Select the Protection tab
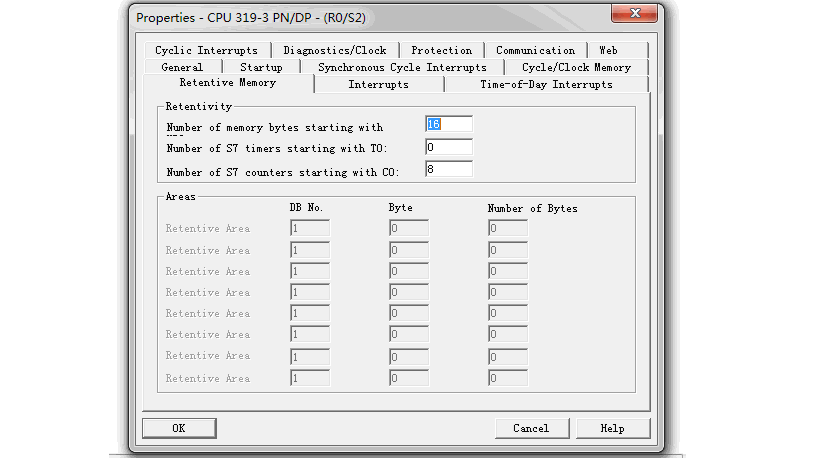The image size is (819, 474). click(x=441, y=50)
